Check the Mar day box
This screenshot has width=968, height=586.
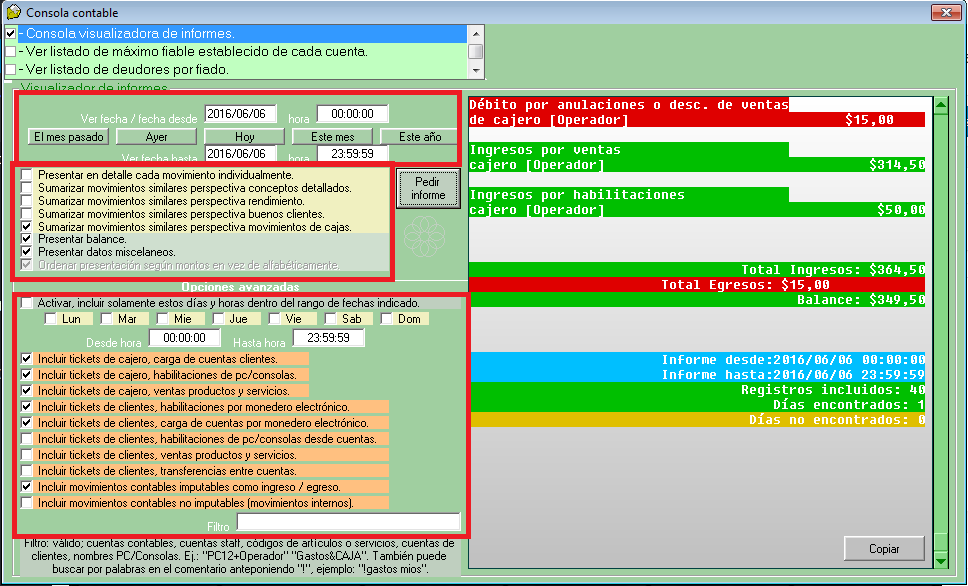coord(107,319)
